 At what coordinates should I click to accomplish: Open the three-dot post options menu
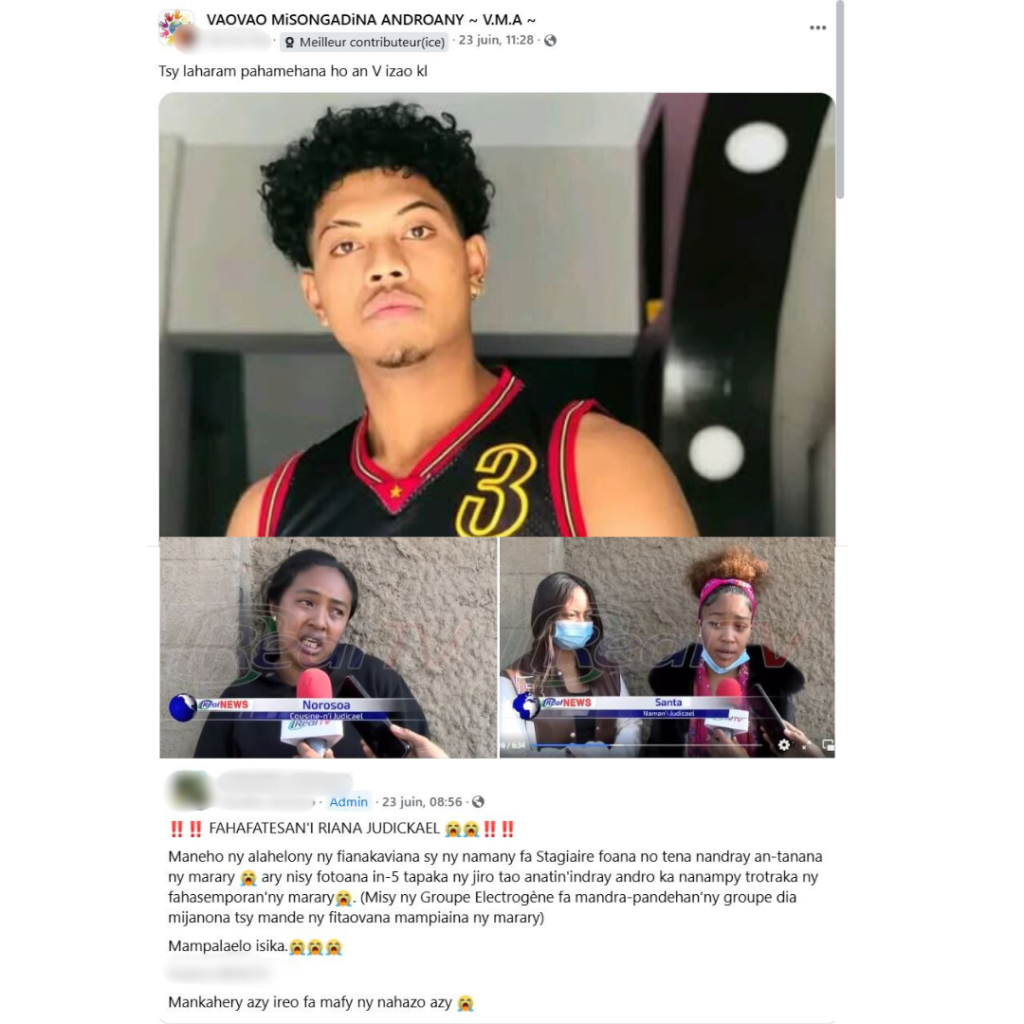click(x=818, y=27)
